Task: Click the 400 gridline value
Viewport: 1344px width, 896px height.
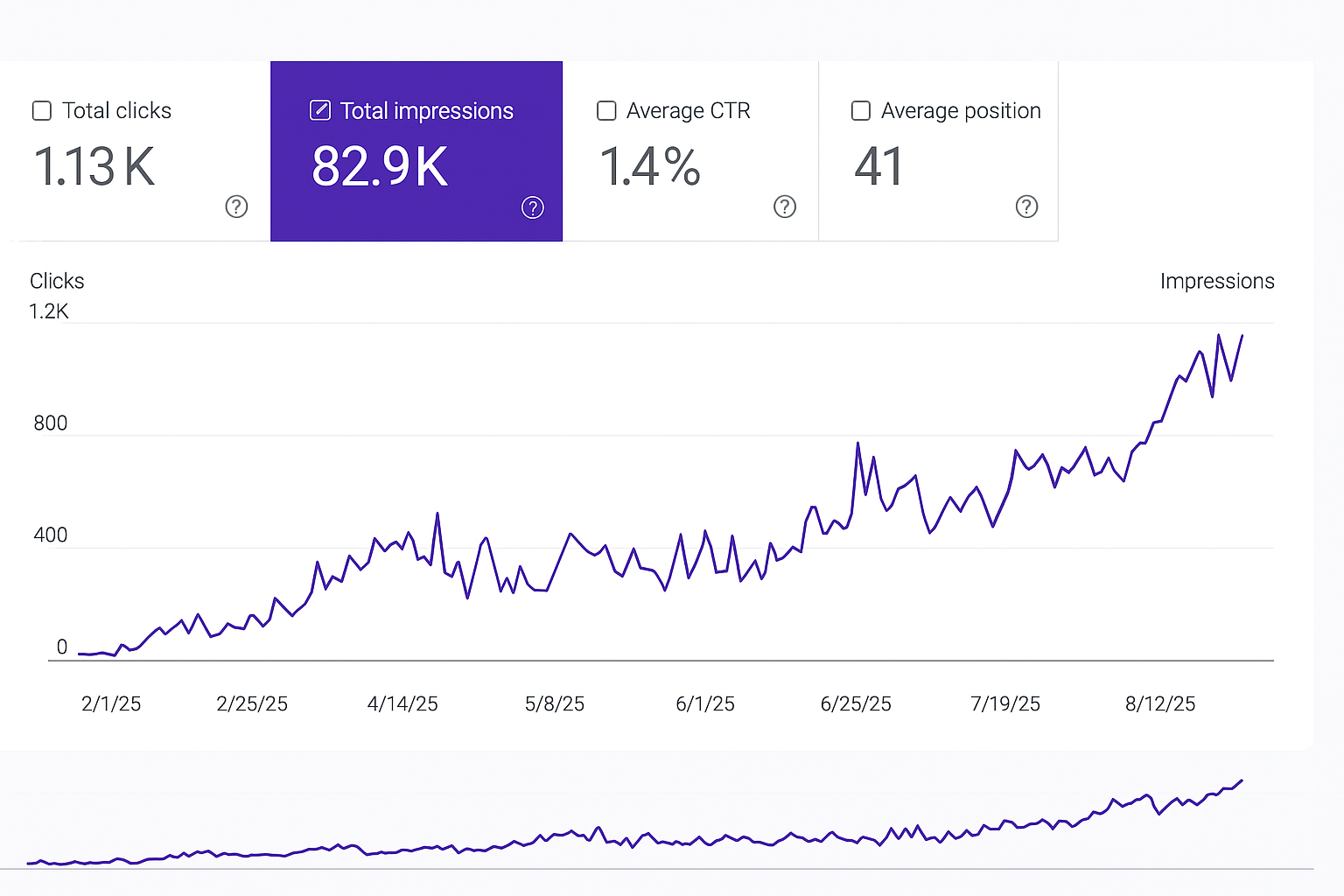Action: click(51, 535)
